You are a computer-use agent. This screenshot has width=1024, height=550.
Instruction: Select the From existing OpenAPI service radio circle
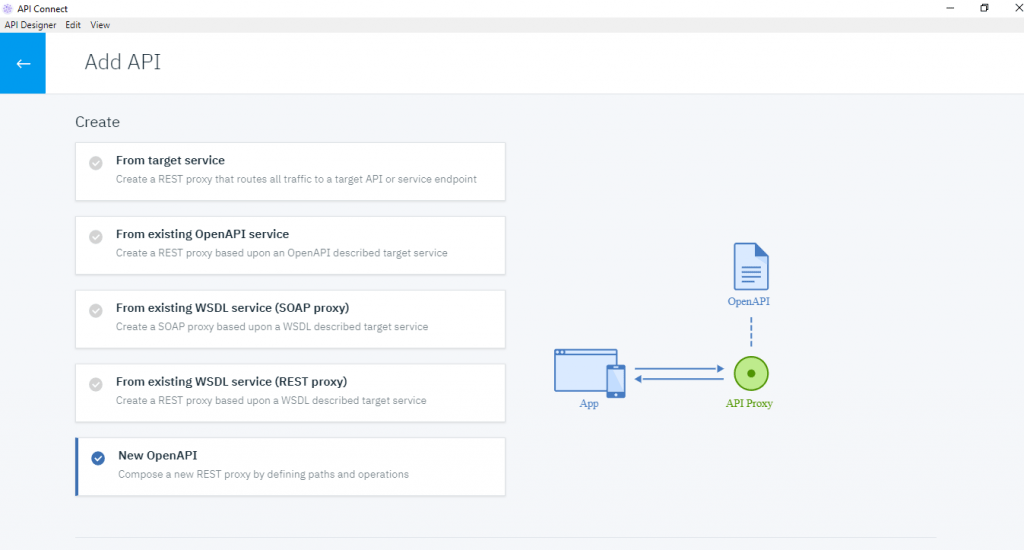[x=96, y=236]
